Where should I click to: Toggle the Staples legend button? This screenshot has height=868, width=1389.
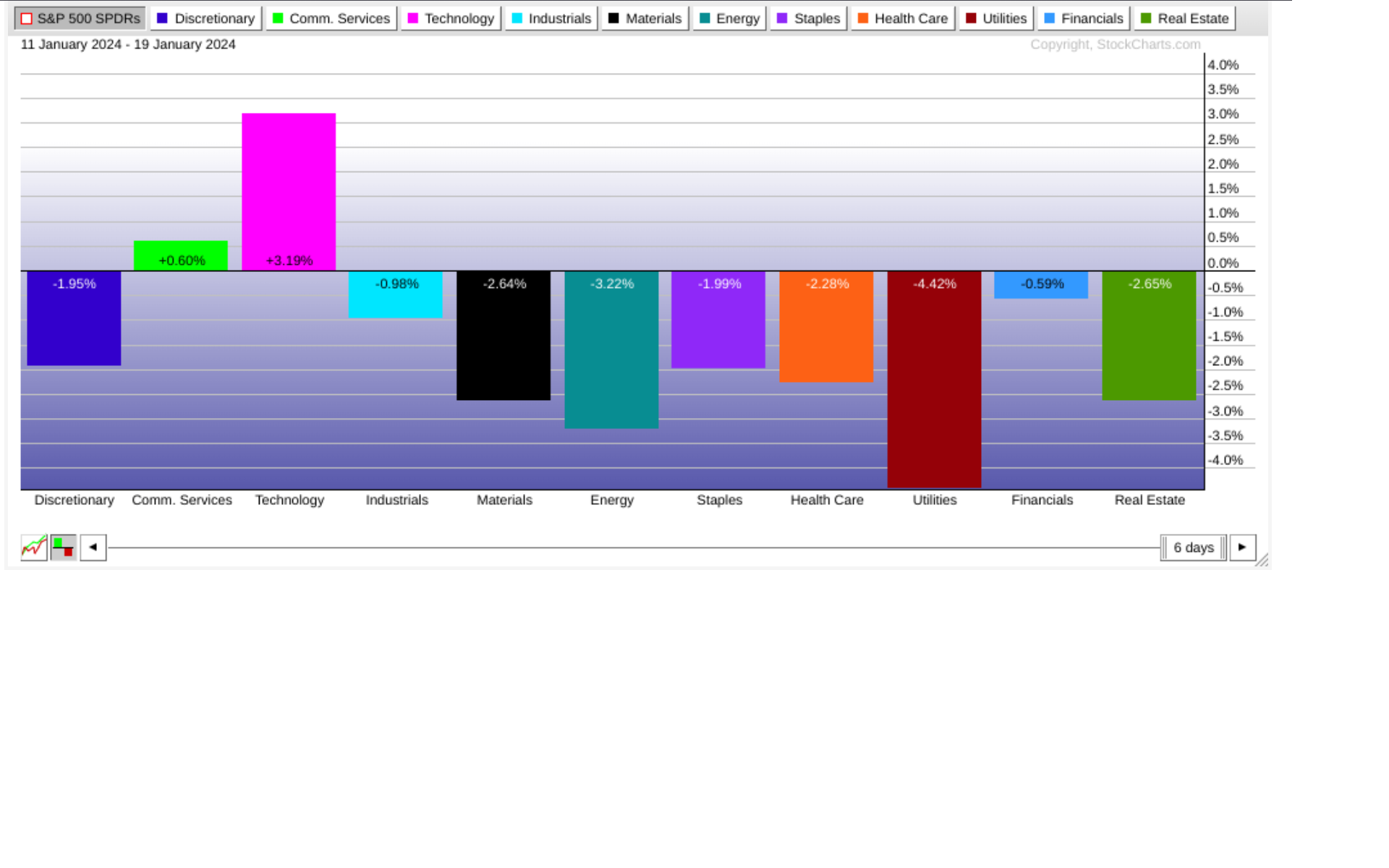tap(808, 18)
